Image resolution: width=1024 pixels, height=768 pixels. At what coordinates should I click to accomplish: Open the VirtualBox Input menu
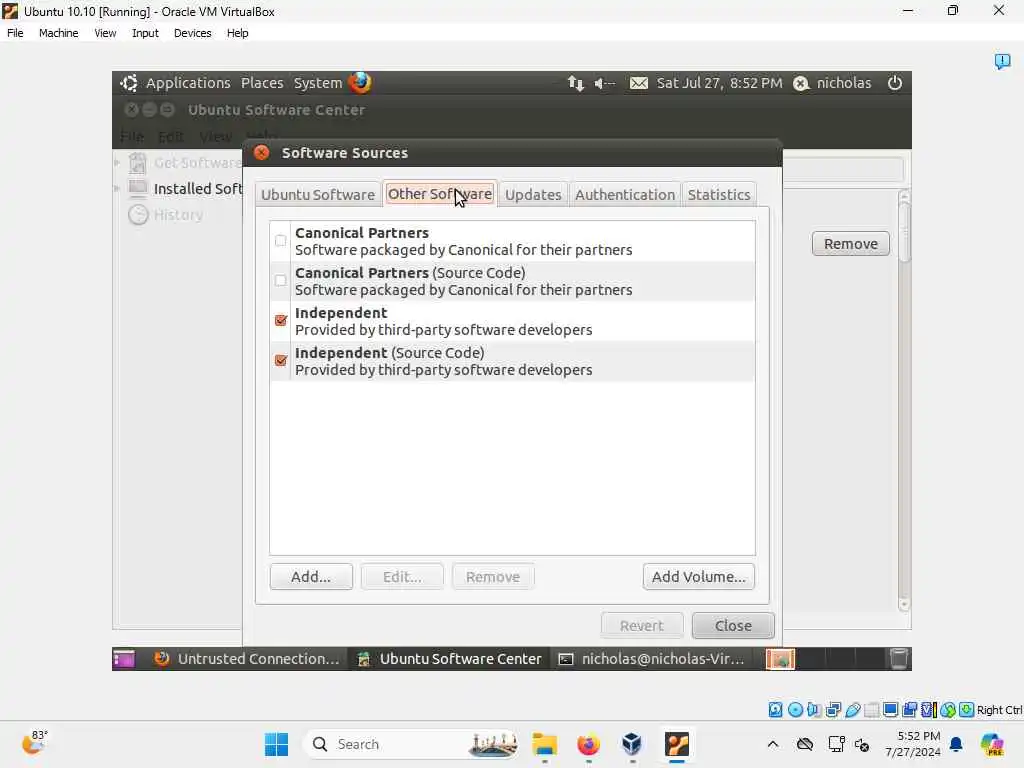click(x=145, y=33)
